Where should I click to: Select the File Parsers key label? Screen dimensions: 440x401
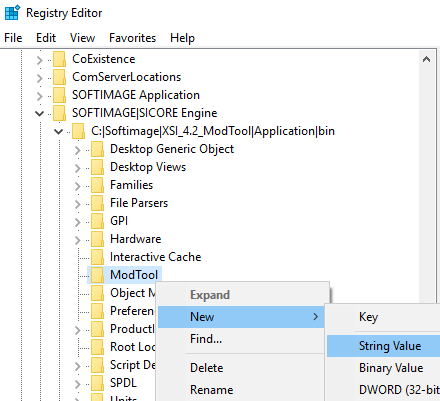[139, 203]
